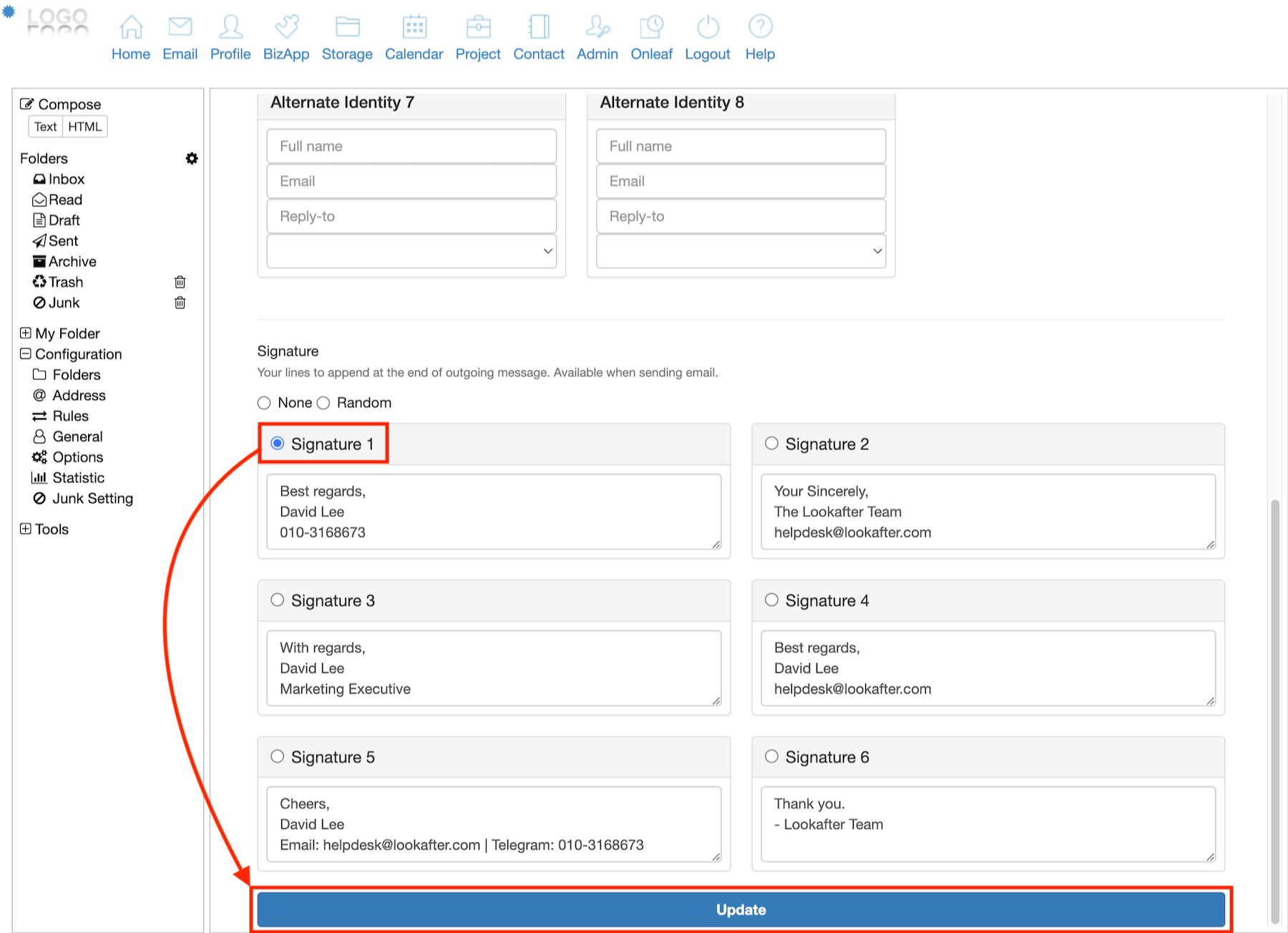Empty Junk using its bin icon
The image size is (1288, 933).
tap(180, 303)
